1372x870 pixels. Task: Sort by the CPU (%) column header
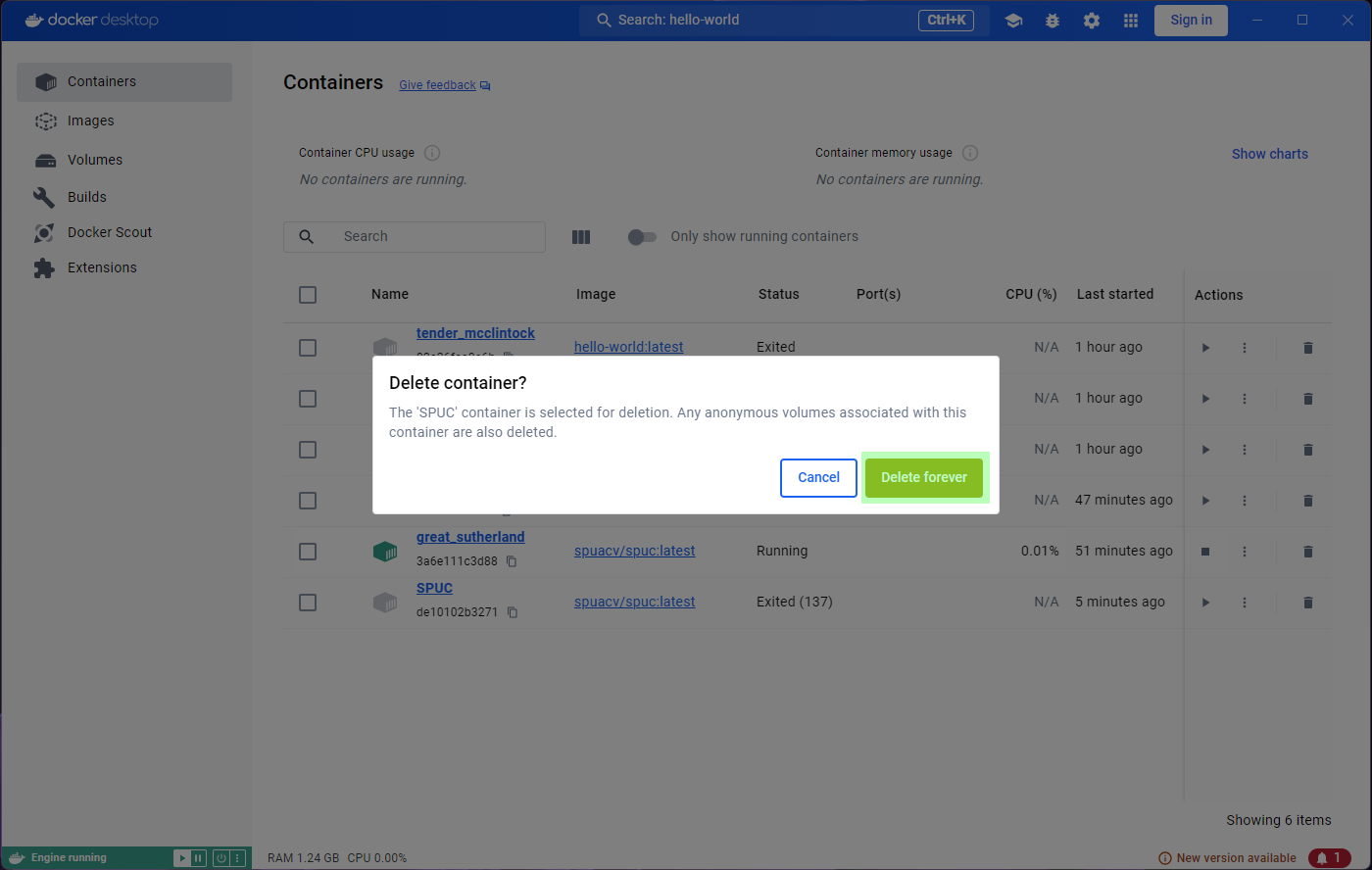coord(1031,294)
